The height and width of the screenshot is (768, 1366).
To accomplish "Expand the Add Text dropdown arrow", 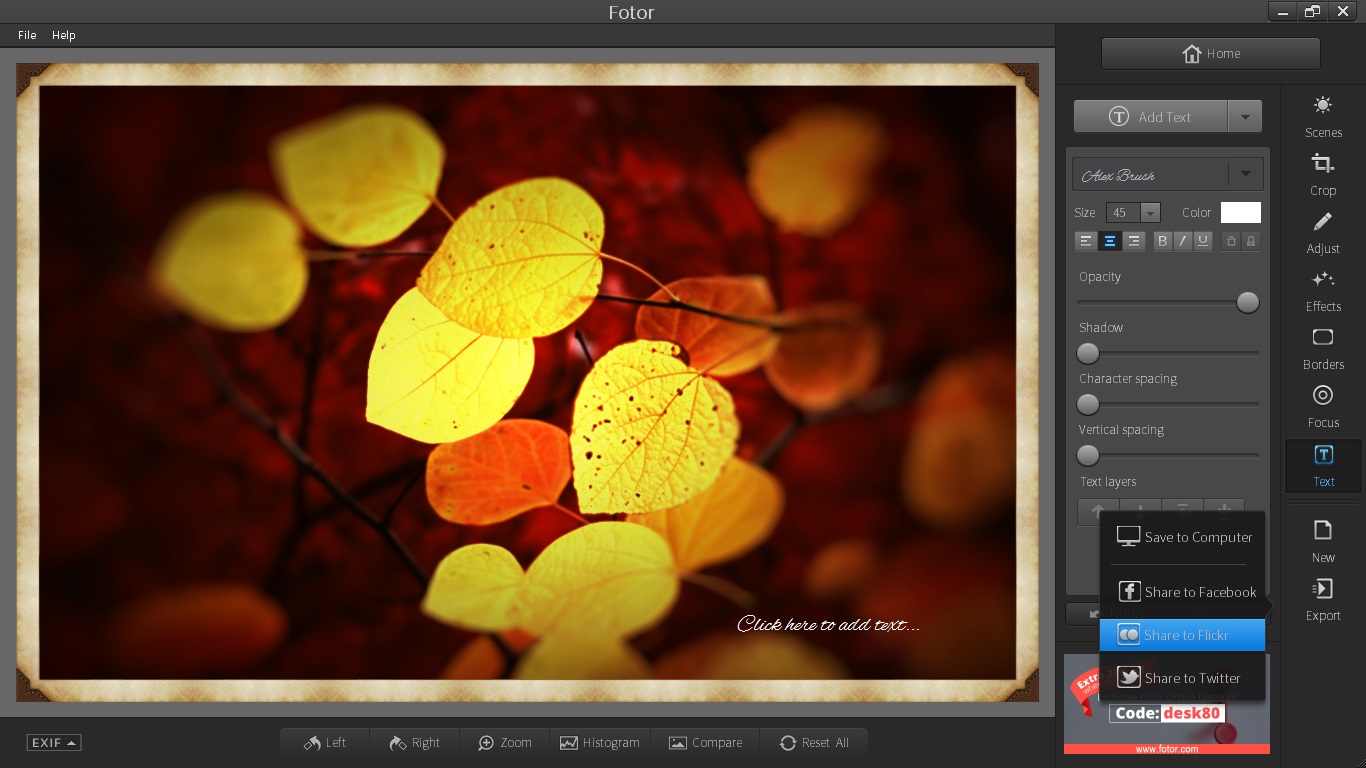I will pos(1245,117).
